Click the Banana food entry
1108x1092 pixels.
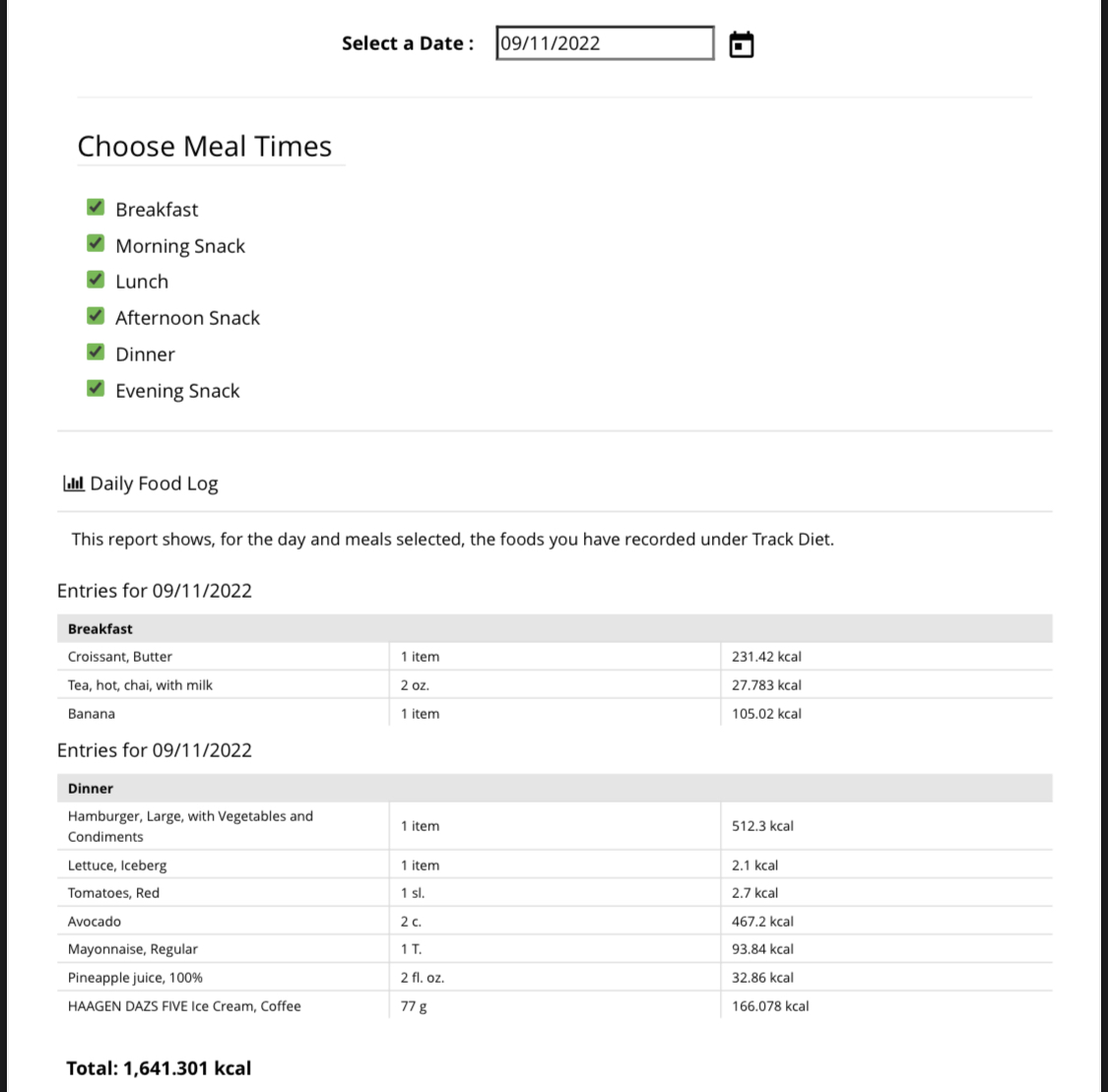pyautogui.click(x=92, y=714)
